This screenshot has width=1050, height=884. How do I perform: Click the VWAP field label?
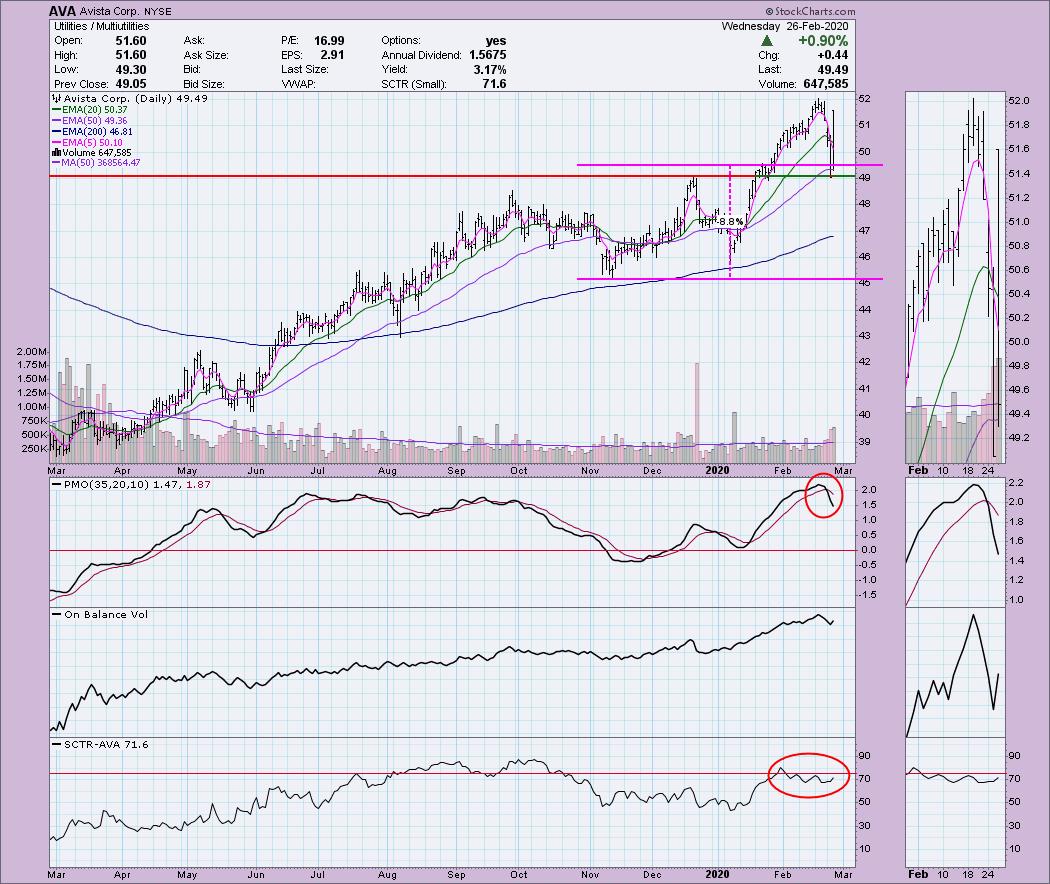click(298, 84)
